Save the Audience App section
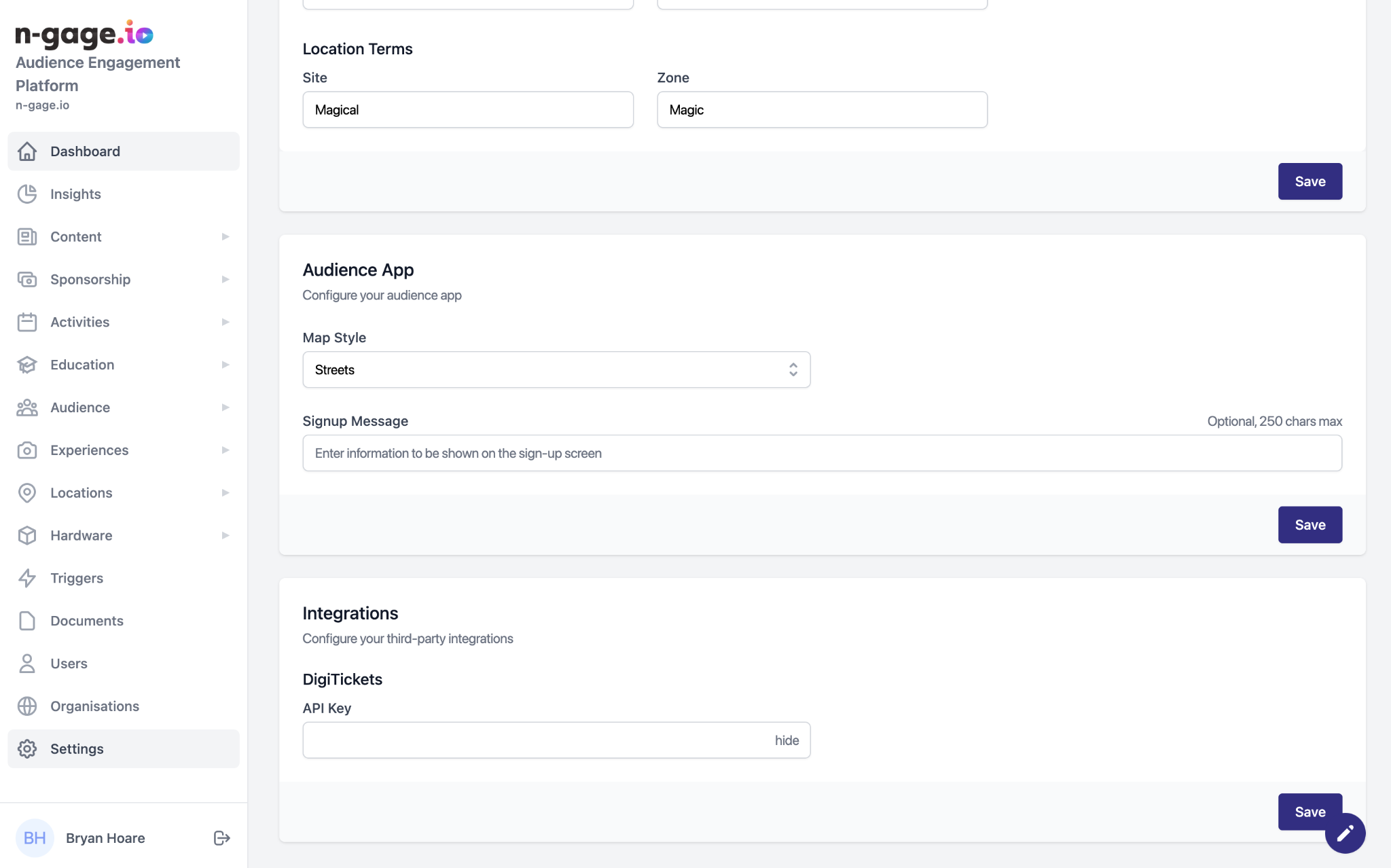This screenshot has height=868, width=1391. tap(1309, 525)
